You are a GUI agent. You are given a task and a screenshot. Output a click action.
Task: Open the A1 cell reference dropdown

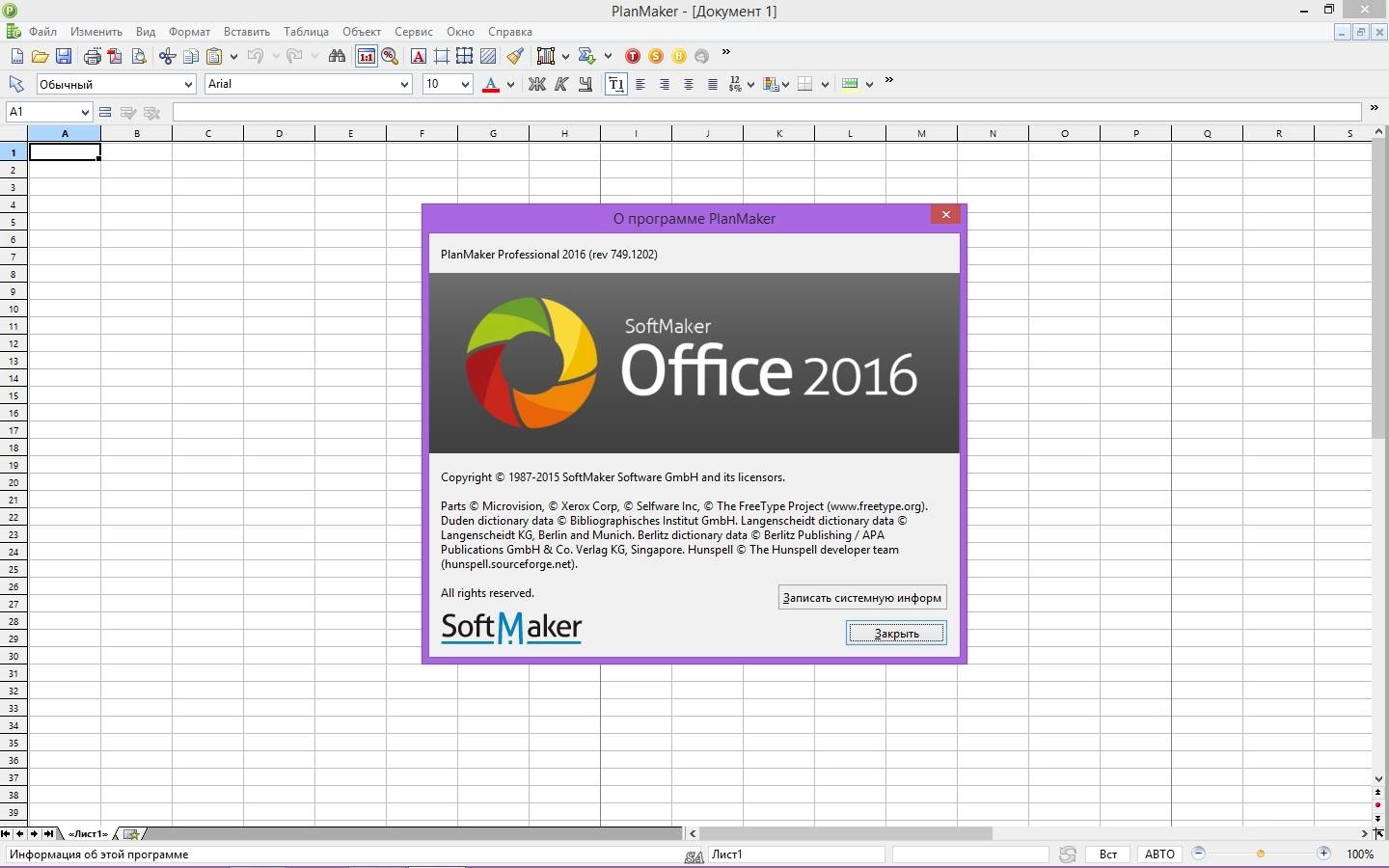click(x=85, y=112)
